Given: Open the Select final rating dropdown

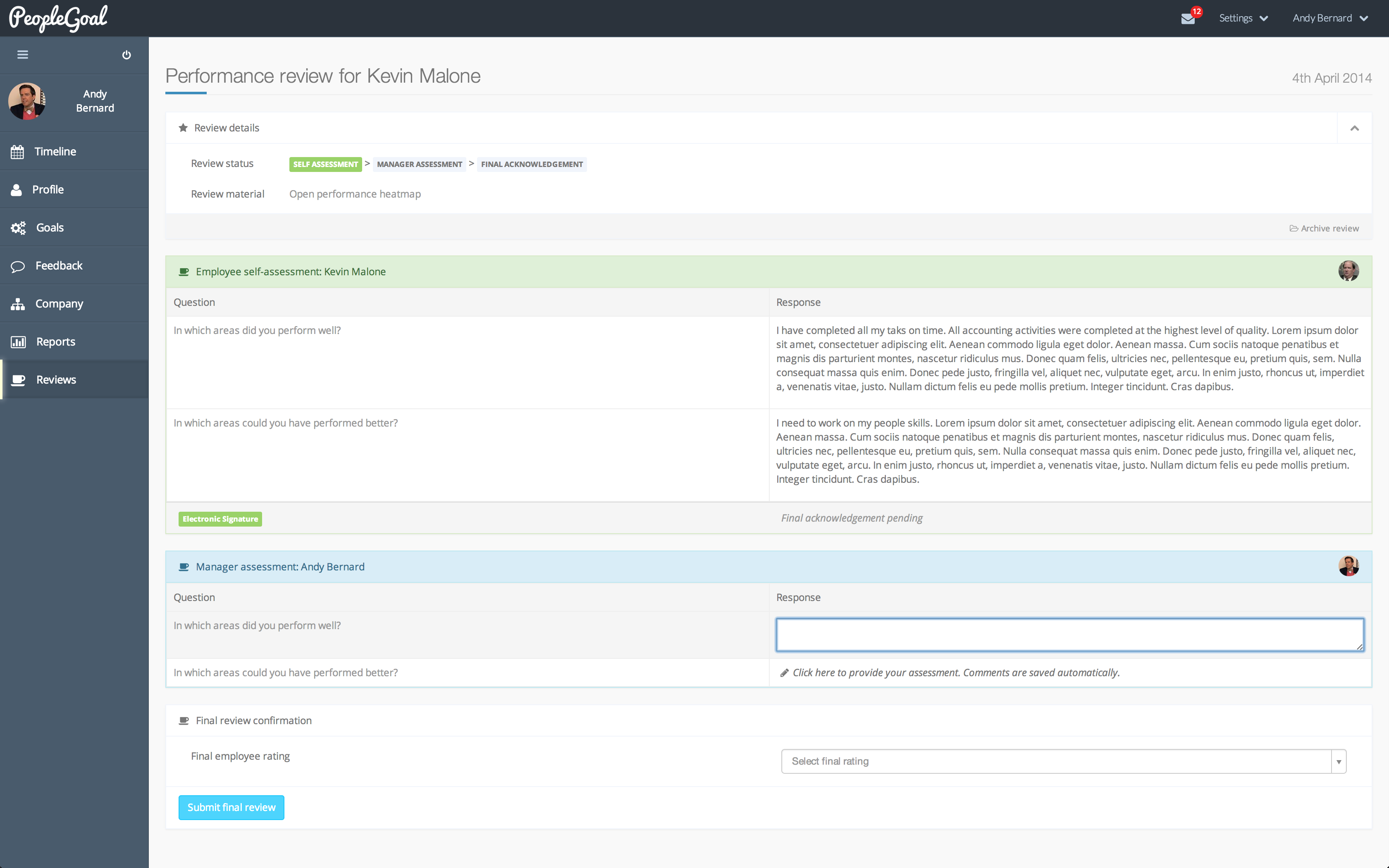Looking at the screenshot, I should click(x=1063, y=761).
